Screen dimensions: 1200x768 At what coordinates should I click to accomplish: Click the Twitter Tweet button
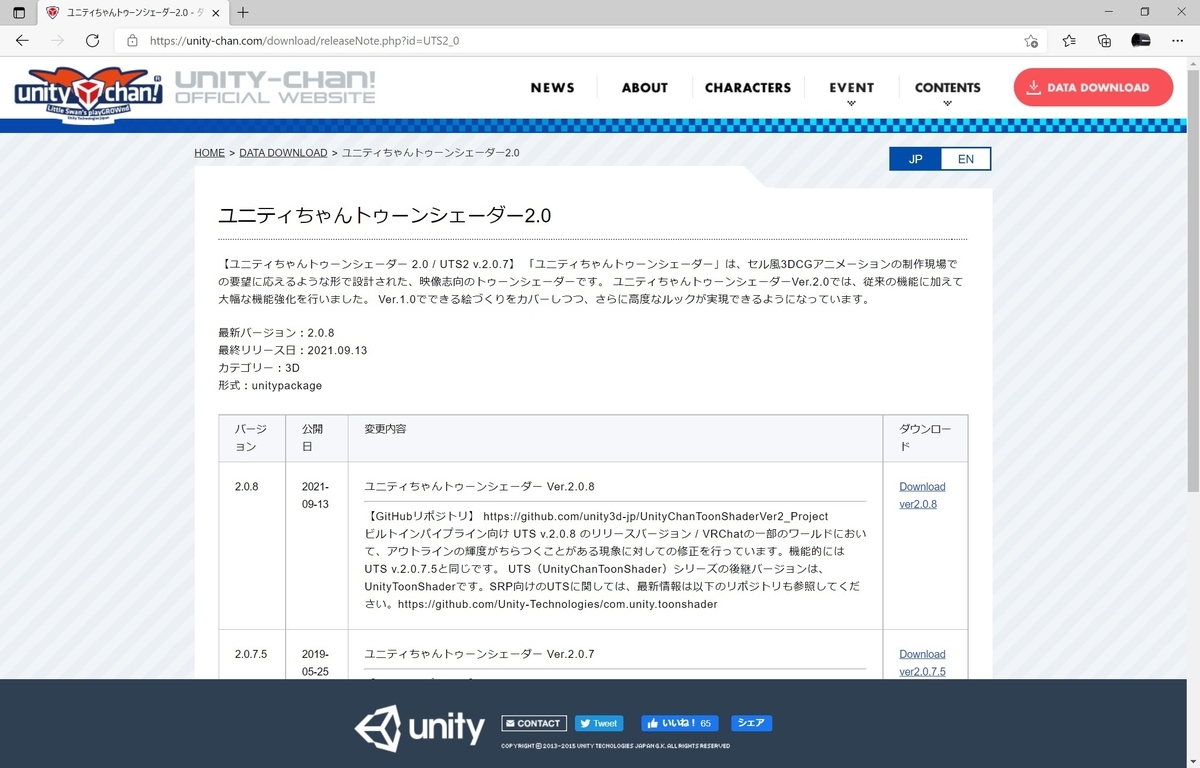(x=599, y=723)
